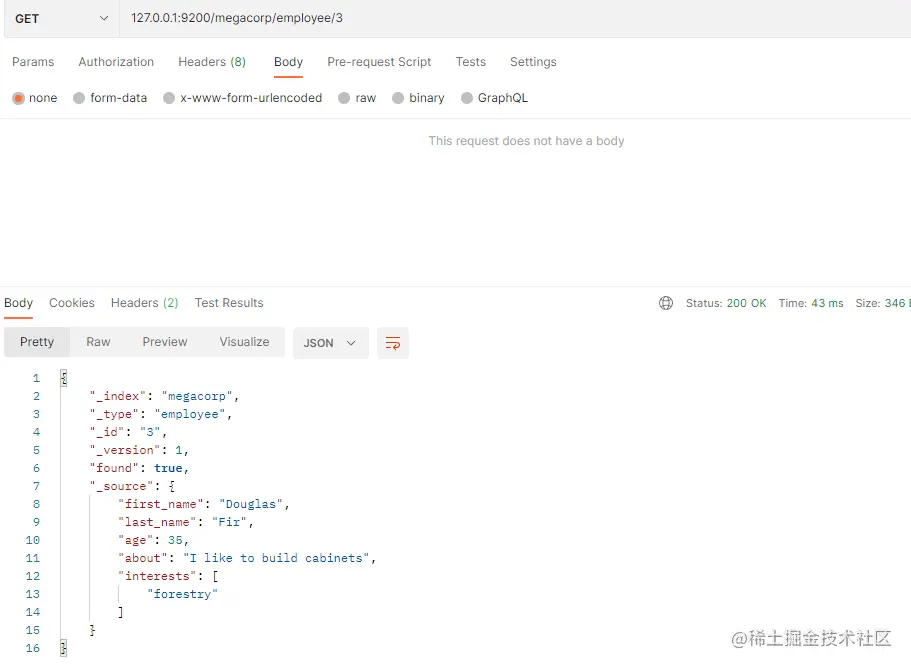The width and height of the screenshot is (911, 668).
Task: Choose the raw body option
Action: (357, 98)
